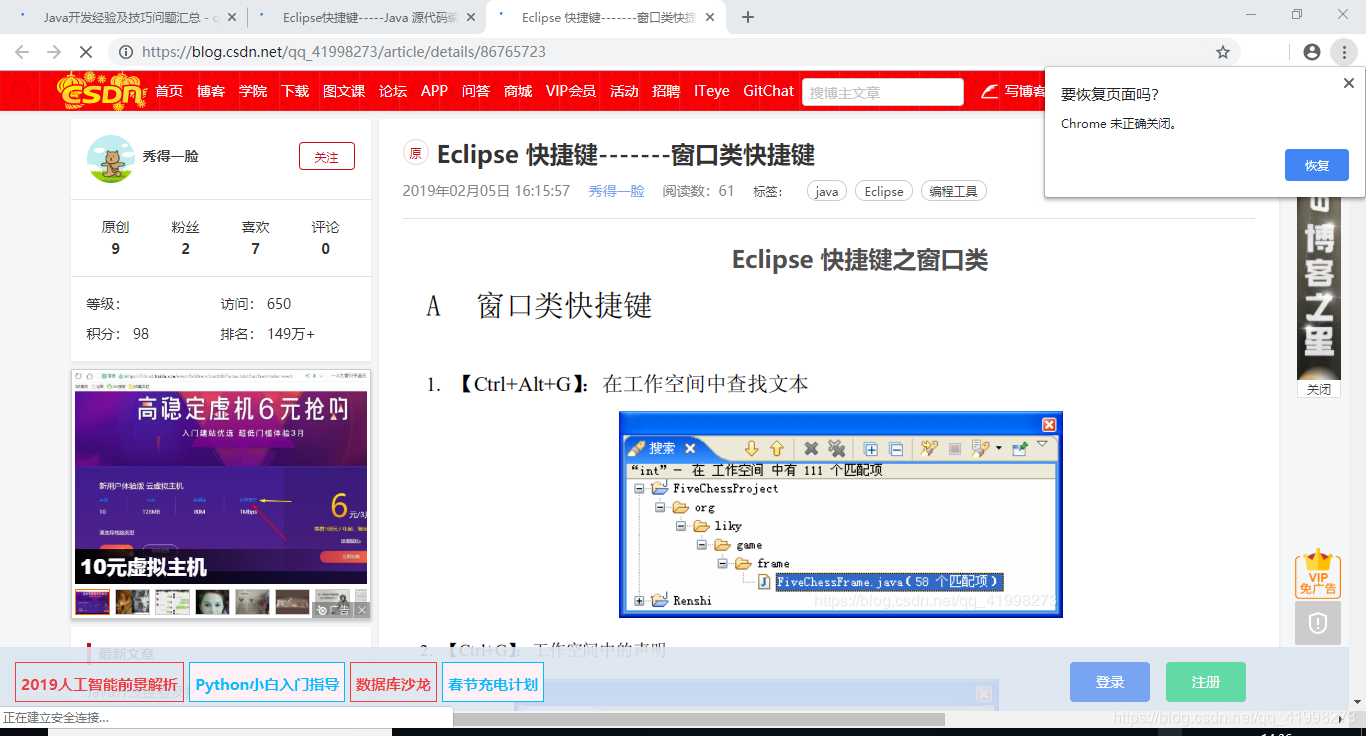Screen dimensions: 1366x736
Task: Stop loading the current page
Action: click(x=86, y=52)
